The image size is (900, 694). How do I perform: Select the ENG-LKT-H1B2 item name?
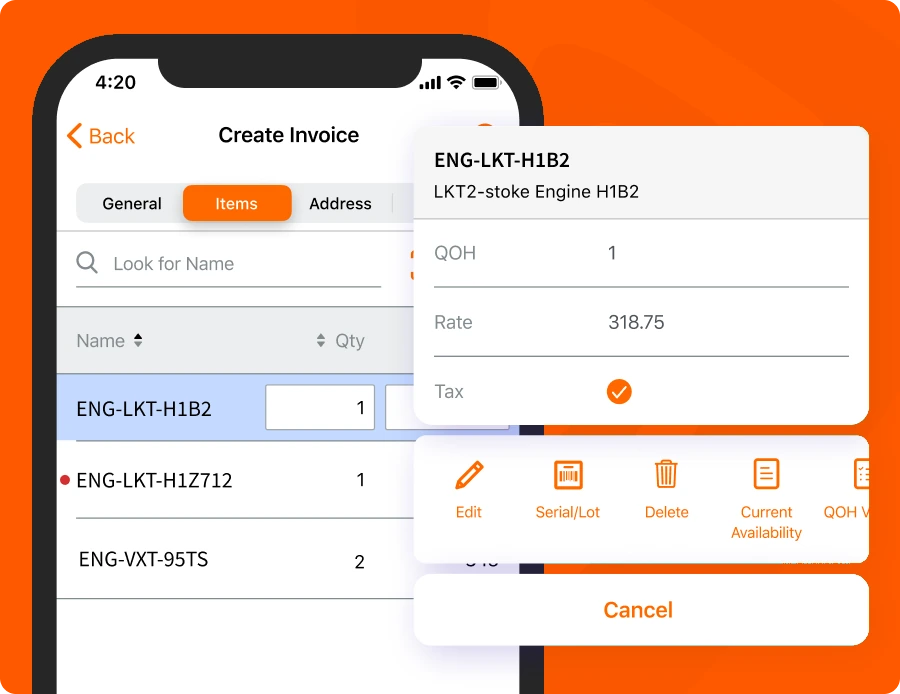[x=144, y=409]
